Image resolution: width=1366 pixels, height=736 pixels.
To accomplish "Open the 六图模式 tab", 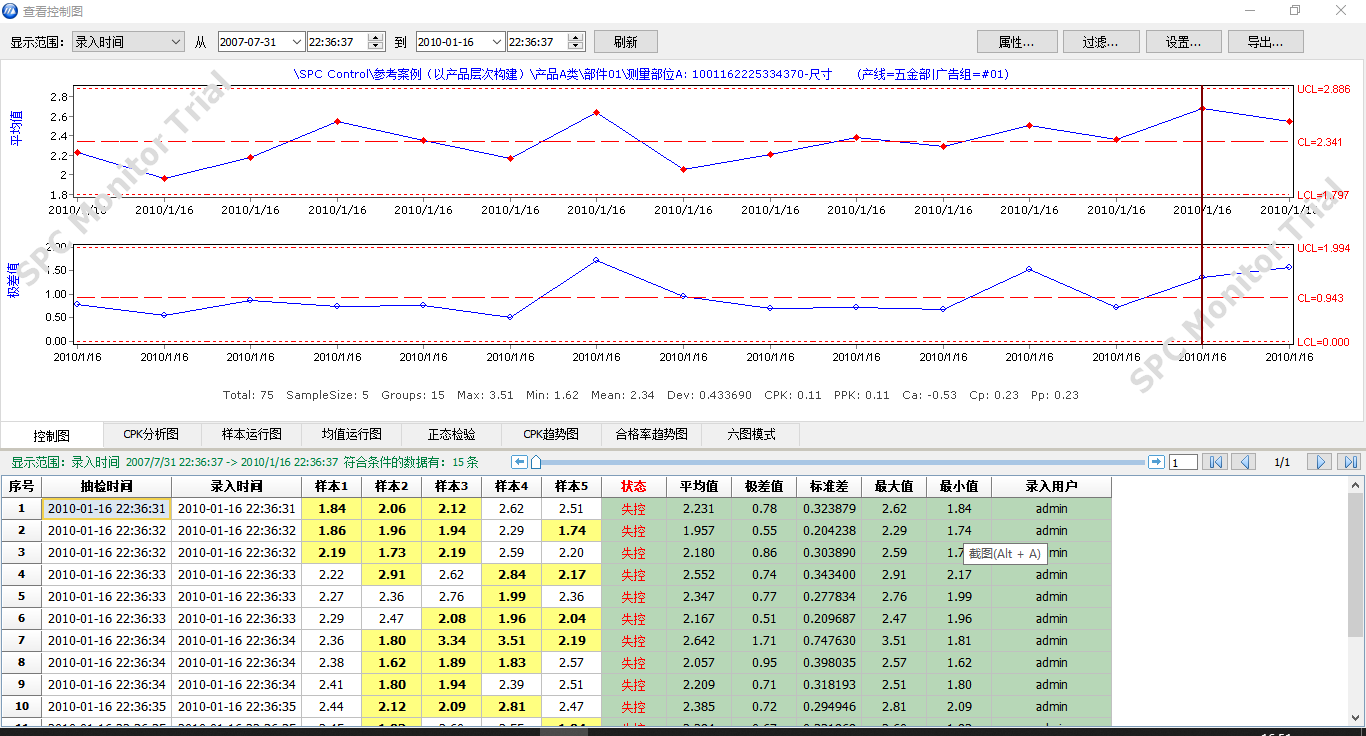I will click(x=751, y=435).
